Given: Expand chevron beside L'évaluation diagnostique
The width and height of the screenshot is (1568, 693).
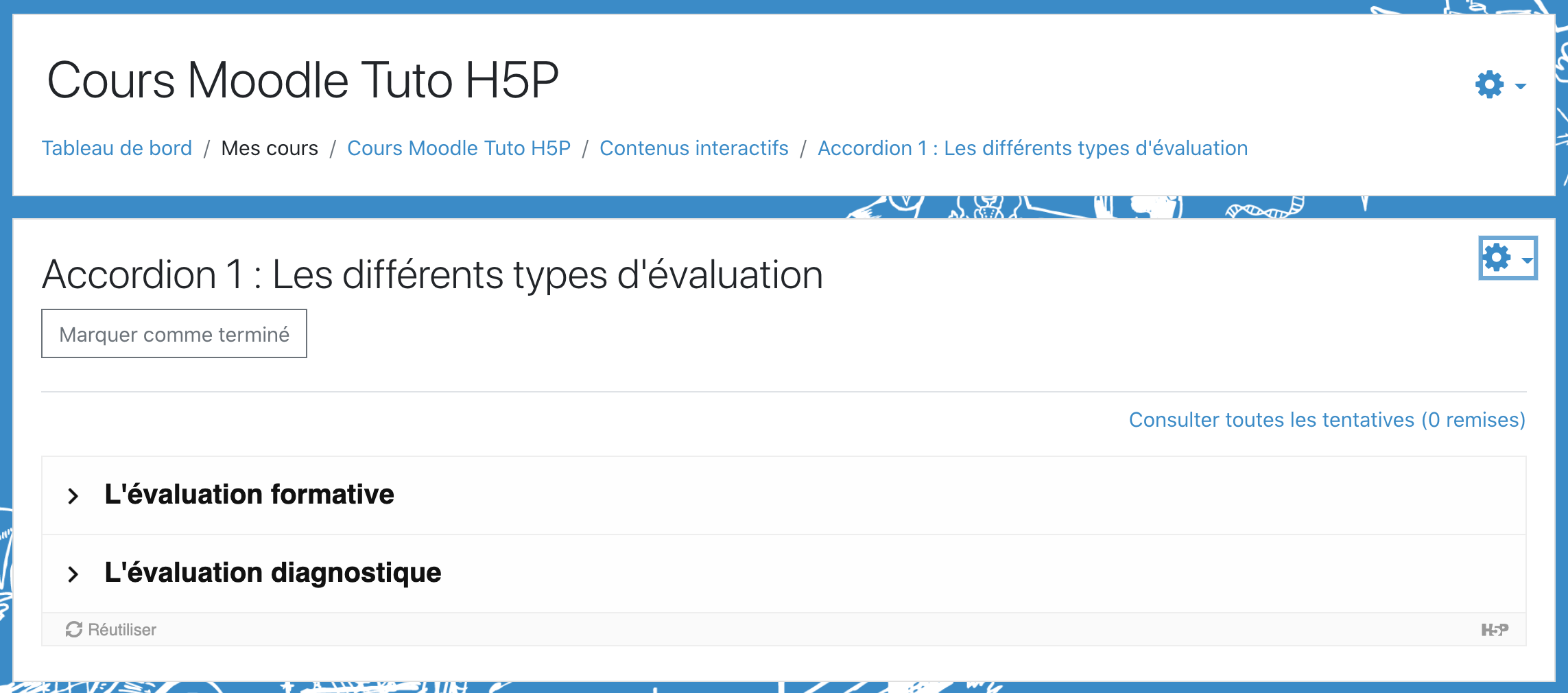Looking at the screenshot, I should pos(73,574).
